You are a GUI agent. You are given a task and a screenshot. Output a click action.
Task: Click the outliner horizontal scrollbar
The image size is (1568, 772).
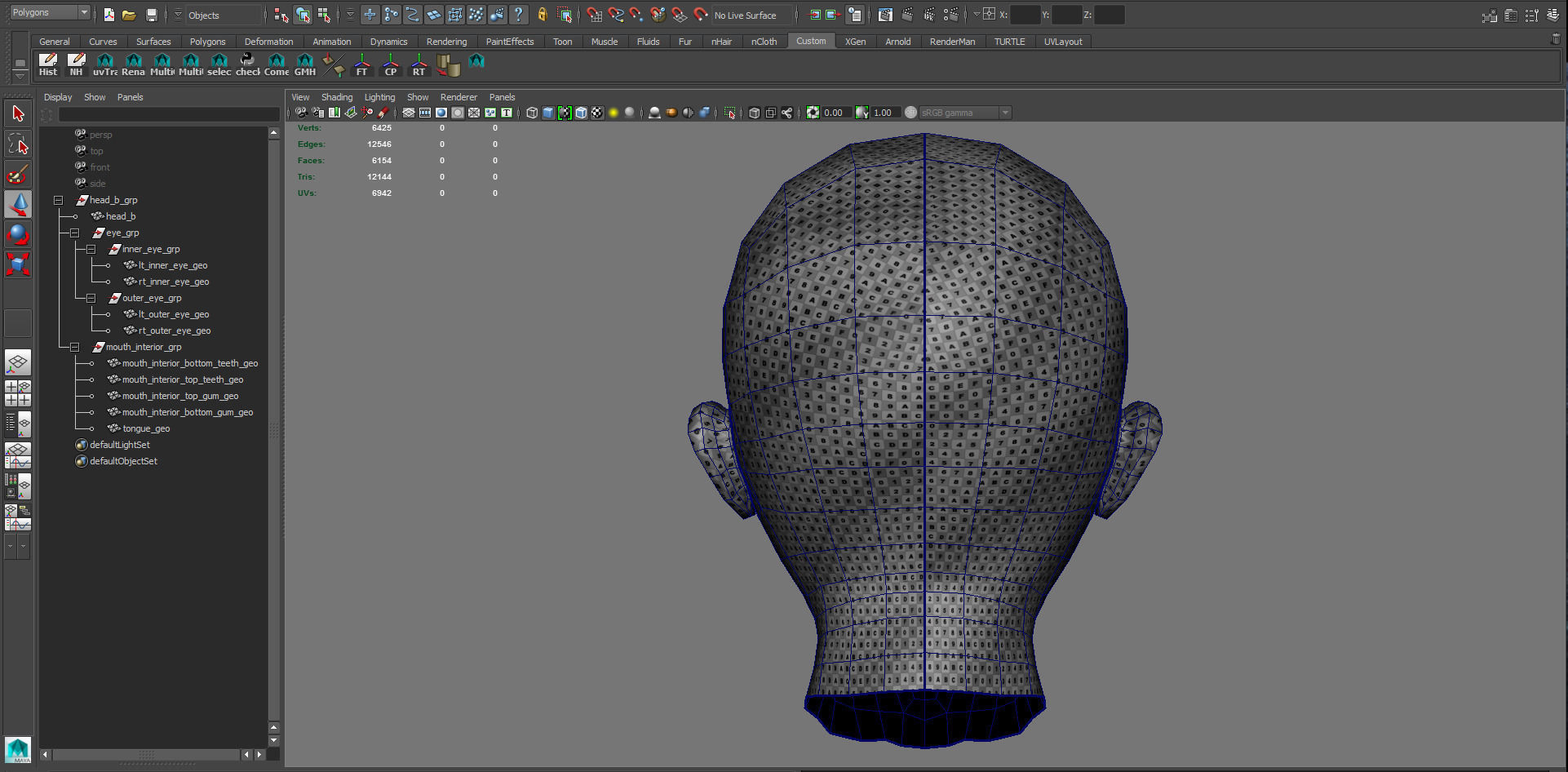click(146, 755)
